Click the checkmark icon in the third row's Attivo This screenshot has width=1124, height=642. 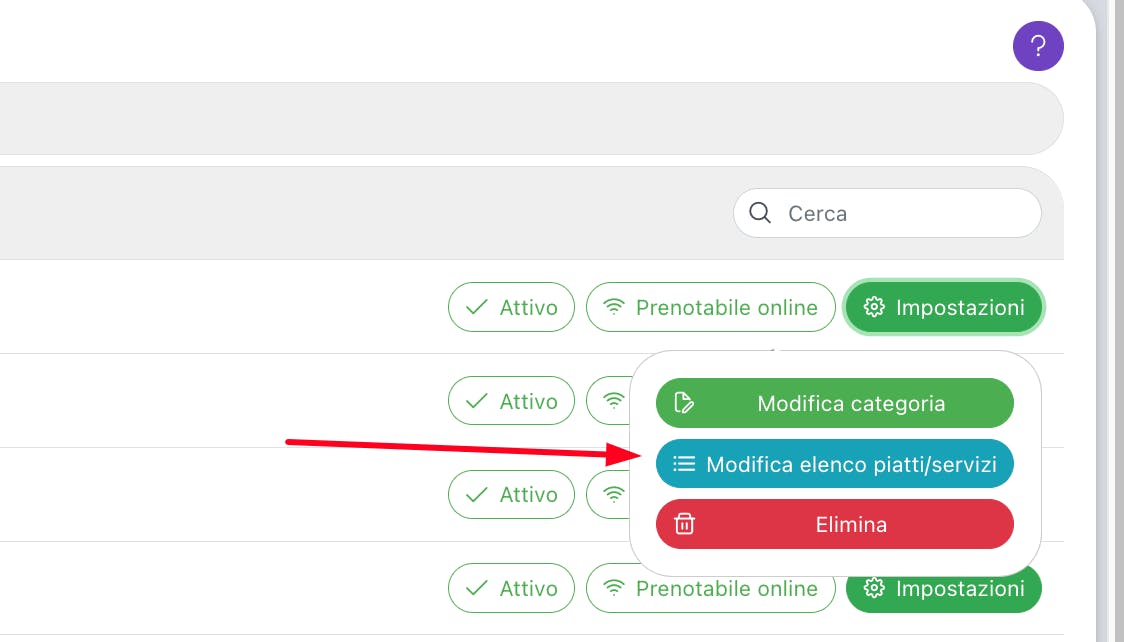(477, 495)
